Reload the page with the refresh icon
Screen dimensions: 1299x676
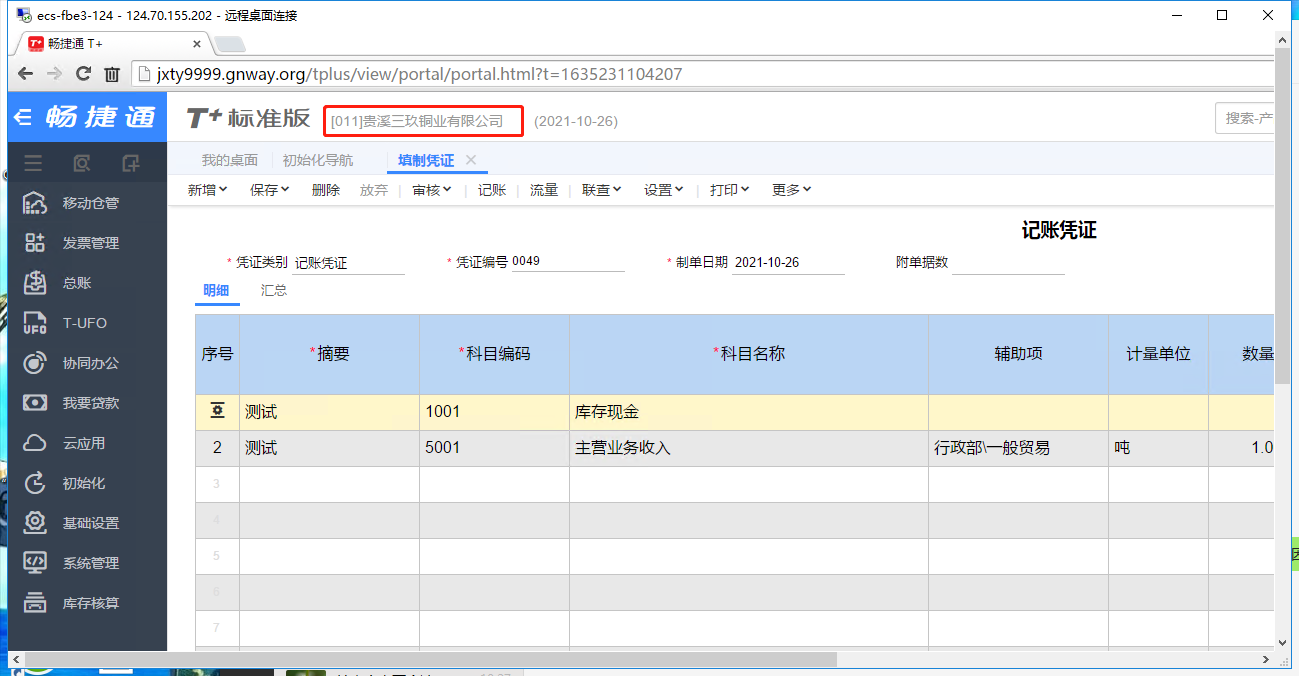(84, 74)
